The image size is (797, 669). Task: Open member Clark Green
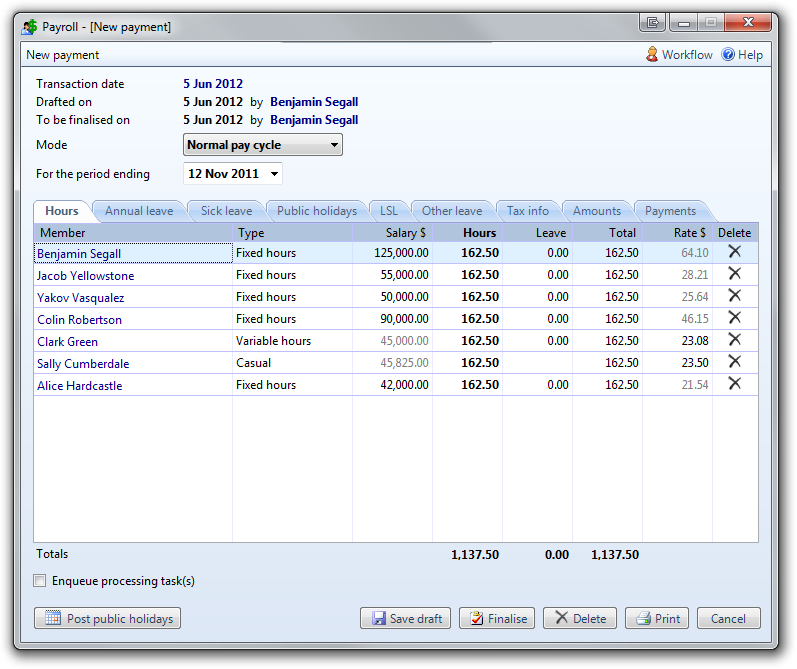pos(67,342)
